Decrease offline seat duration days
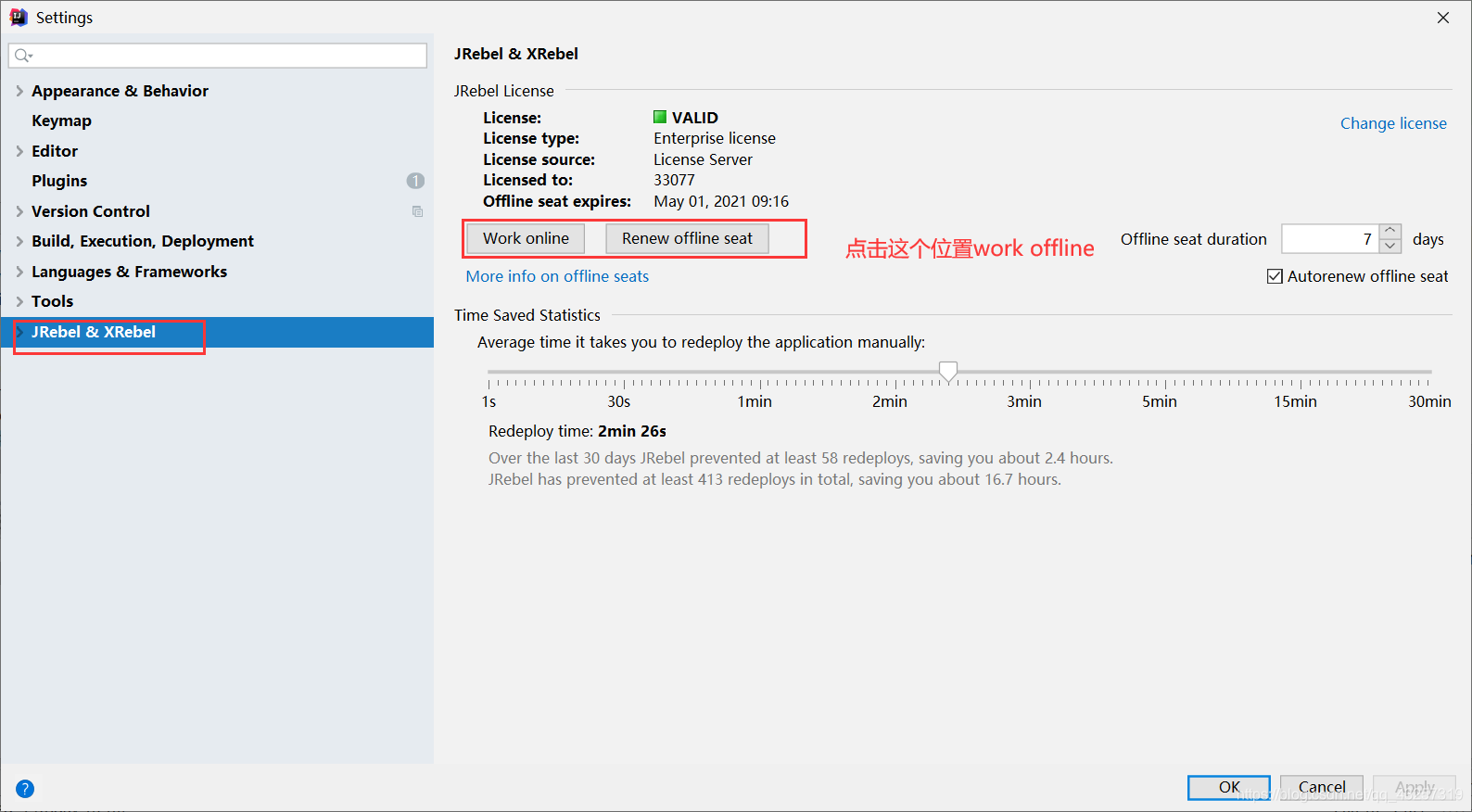Viewport: 1472px width, 812px height. (1390, 246)
